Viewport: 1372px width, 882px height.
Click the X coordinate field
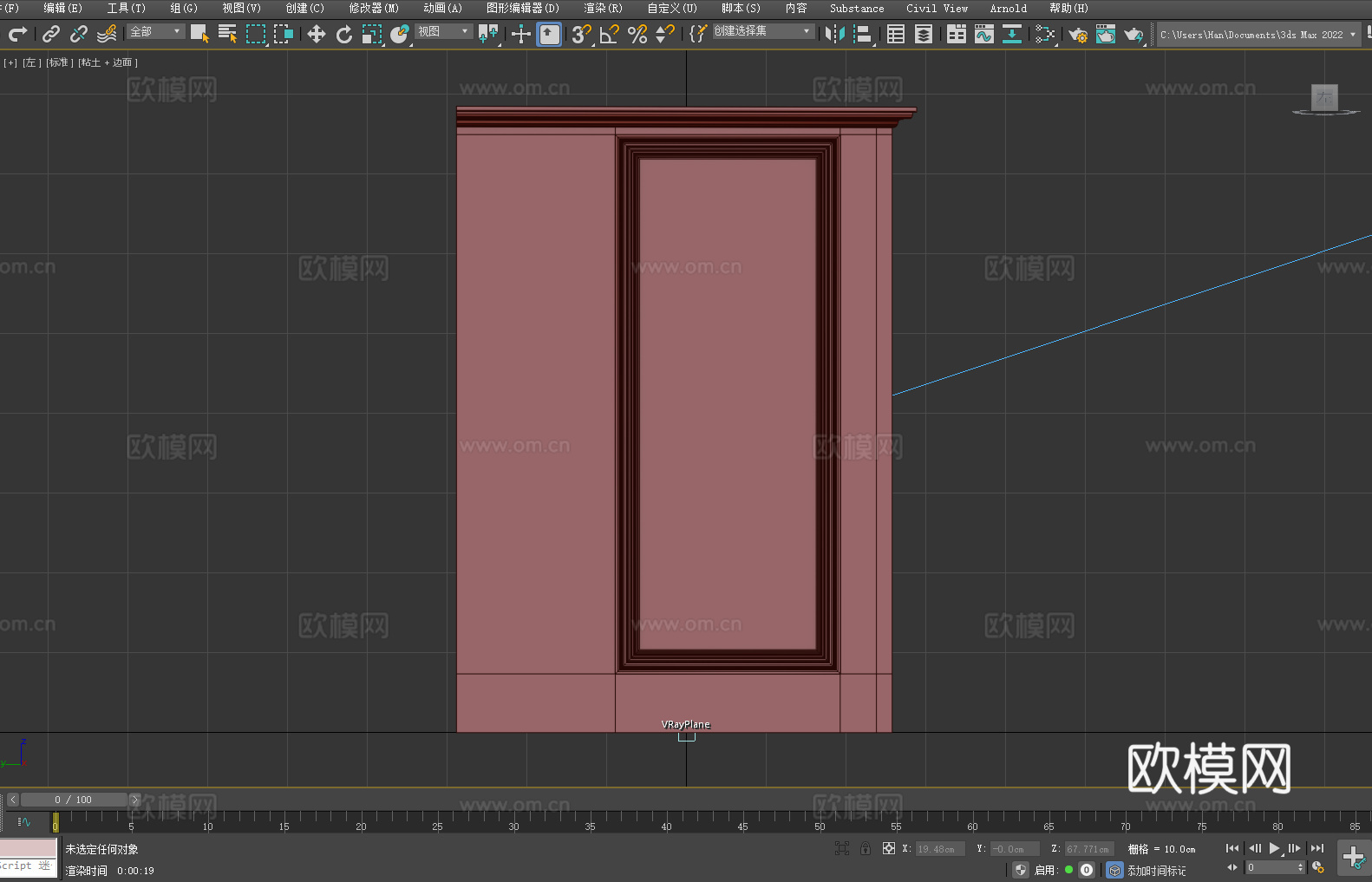[940, 849]
